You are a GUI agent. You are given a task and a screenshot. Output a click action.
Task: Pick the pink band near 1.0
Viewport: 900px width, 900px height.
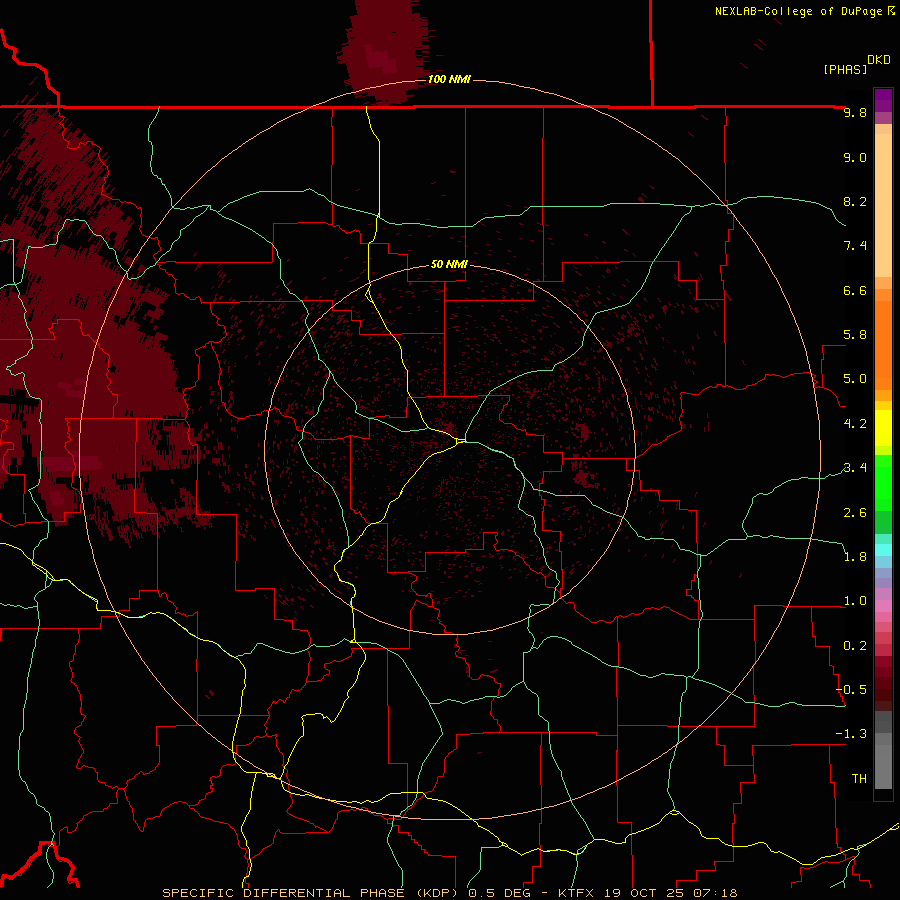(883, 606)
